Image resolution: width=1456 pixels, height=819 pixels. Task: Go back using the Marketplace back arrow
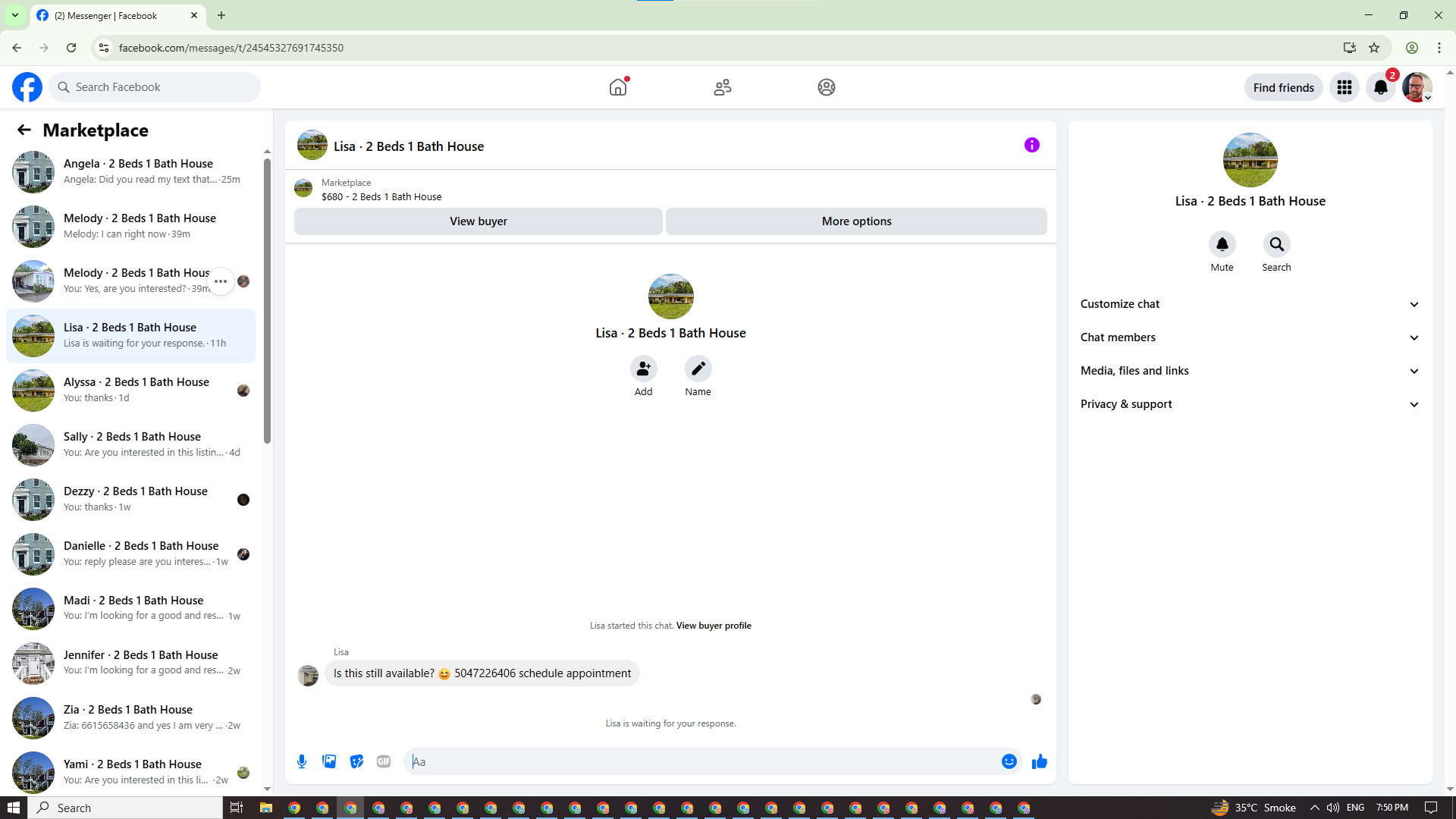(x=24, y=130)
